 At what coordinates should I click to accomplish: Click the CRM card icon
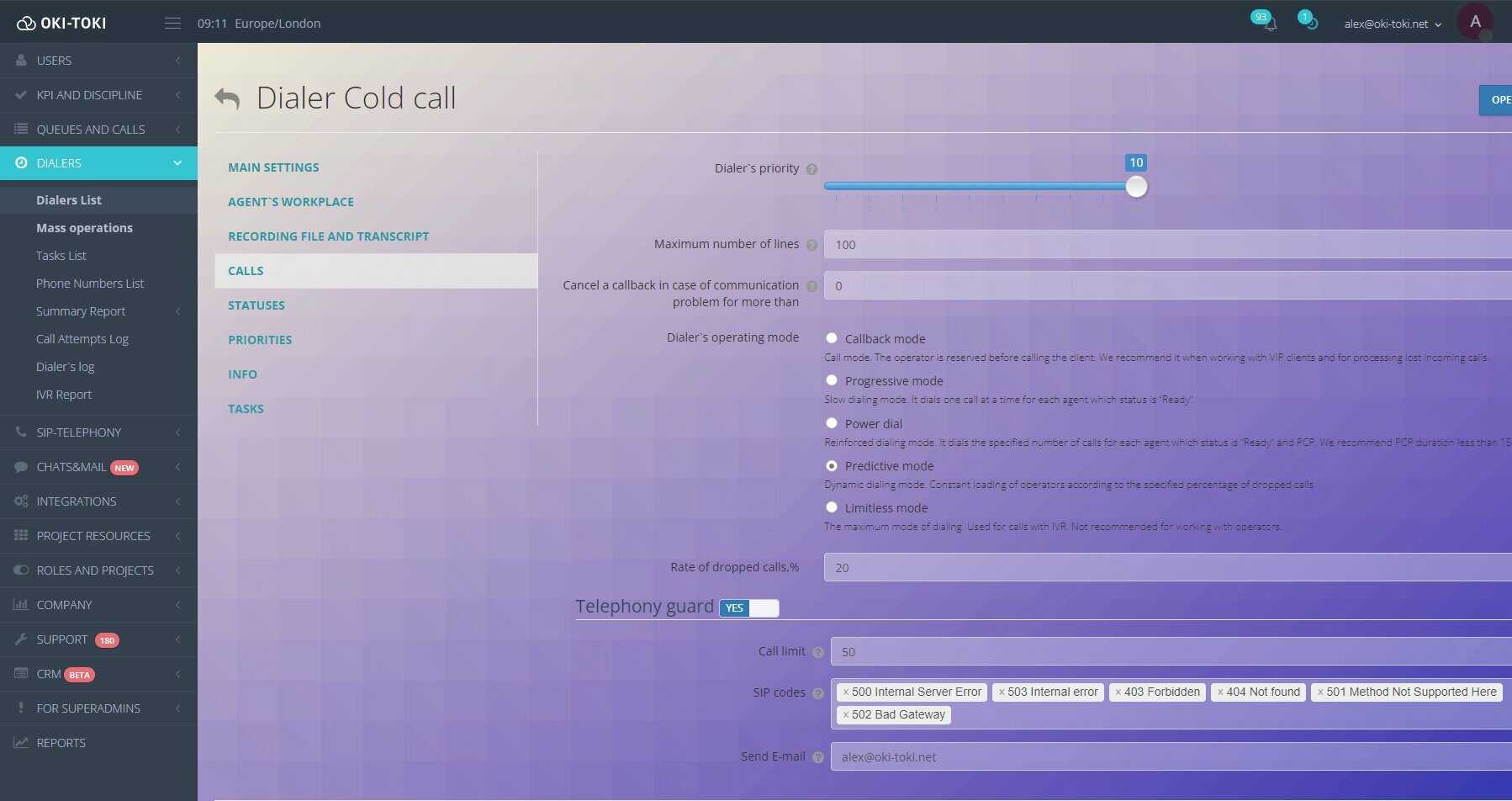tap(21, 673)
